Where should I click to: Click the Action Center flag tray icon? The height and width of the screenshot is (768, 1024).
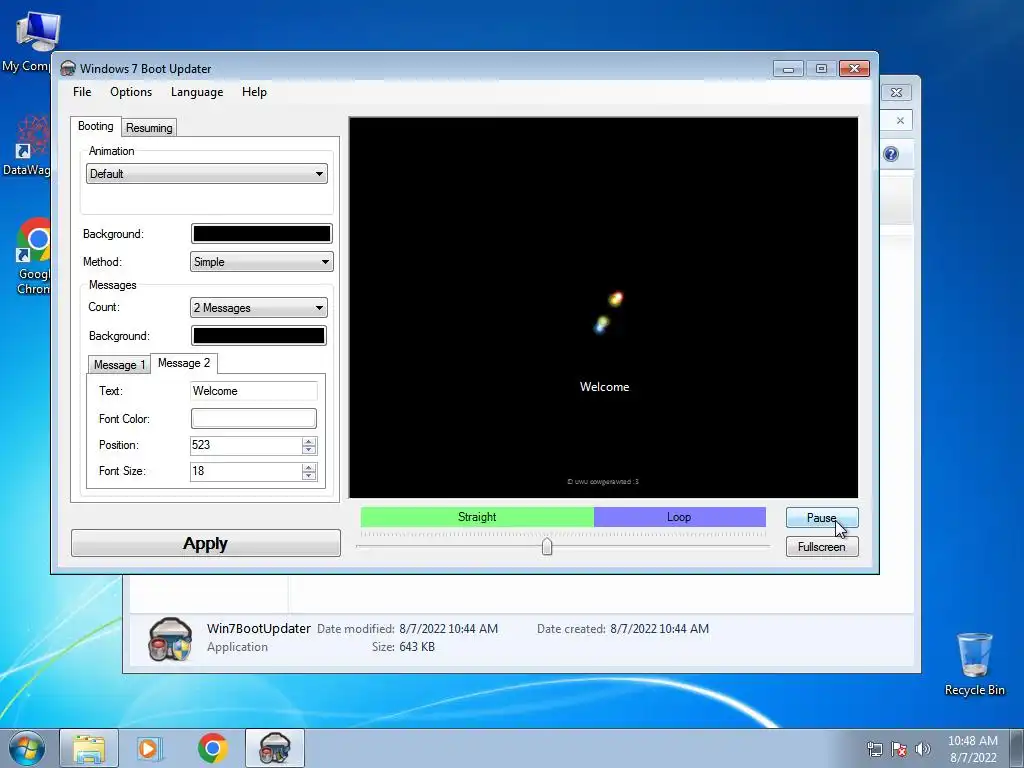pyautogui.click(x=899, y=749)
